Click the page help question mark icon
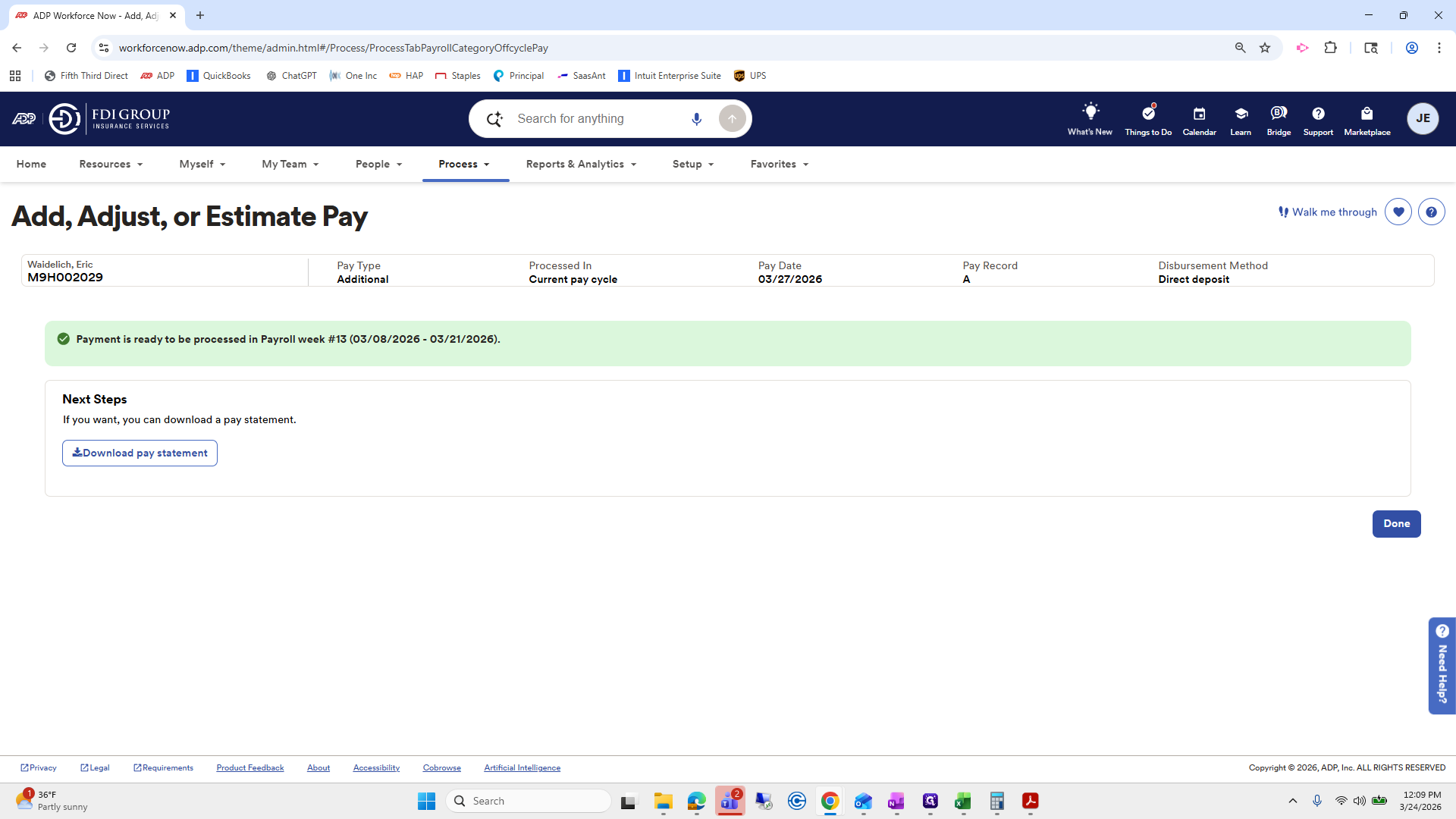 click(1431, 212)
